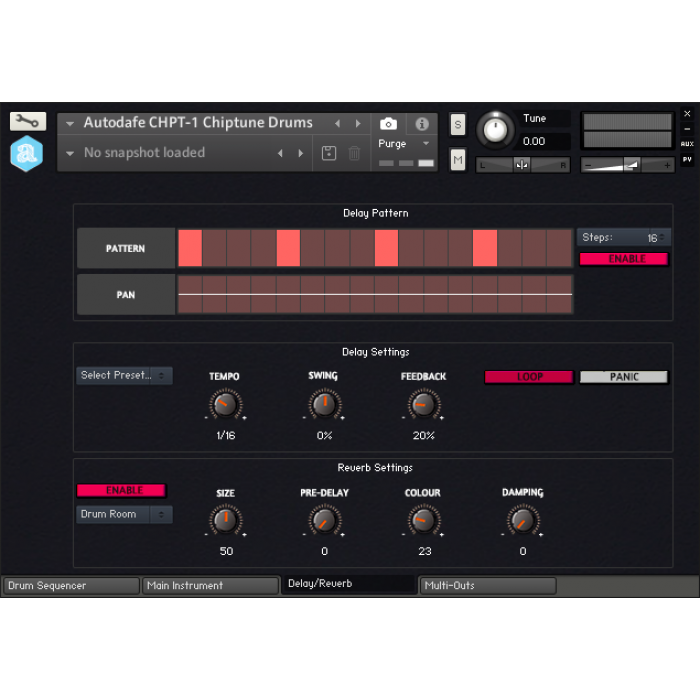Click the SWING knob
700x700 pixels.
[x=325, y=405]
